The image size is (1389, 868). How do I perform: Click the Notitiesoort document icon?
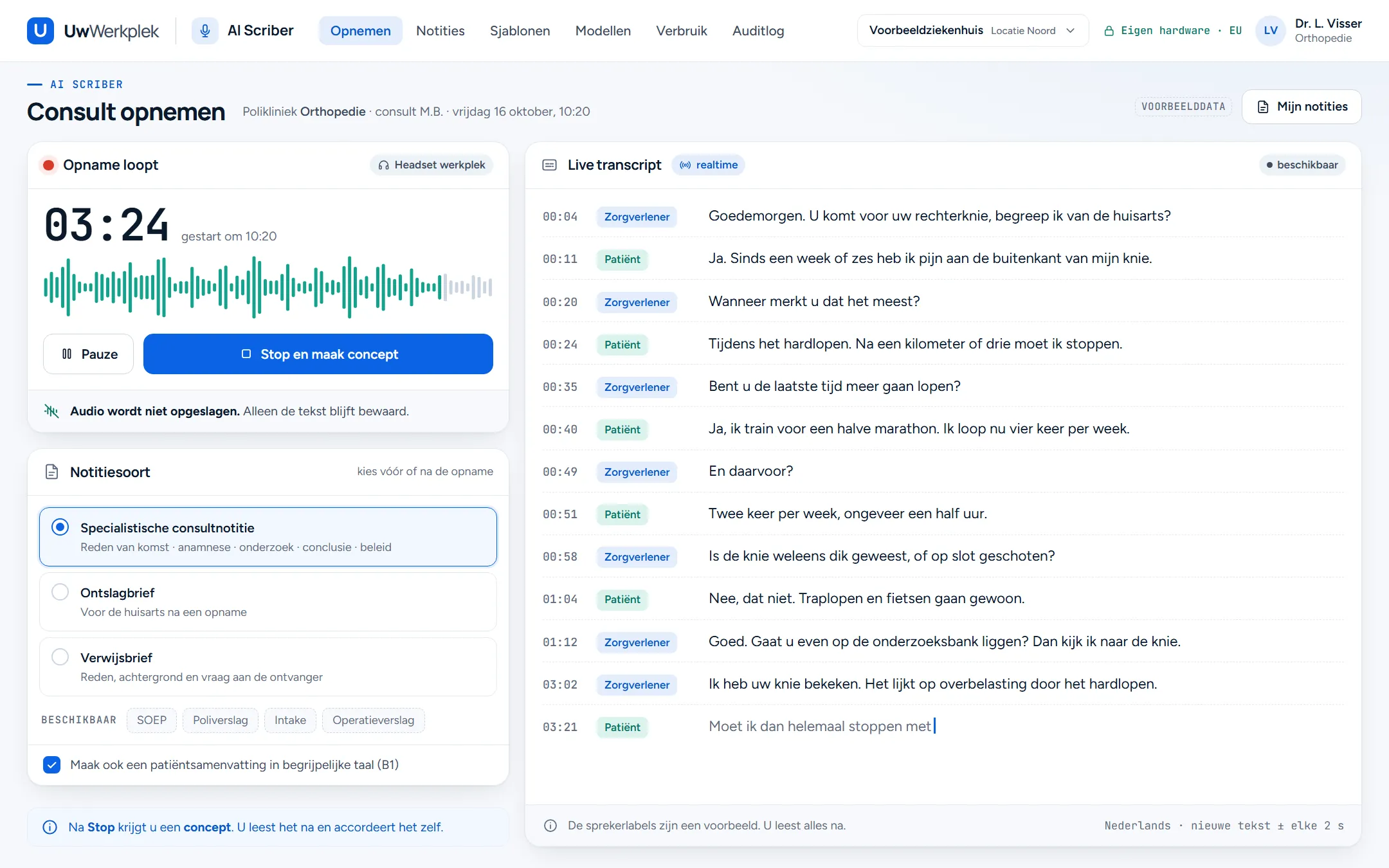pos(52,472)
